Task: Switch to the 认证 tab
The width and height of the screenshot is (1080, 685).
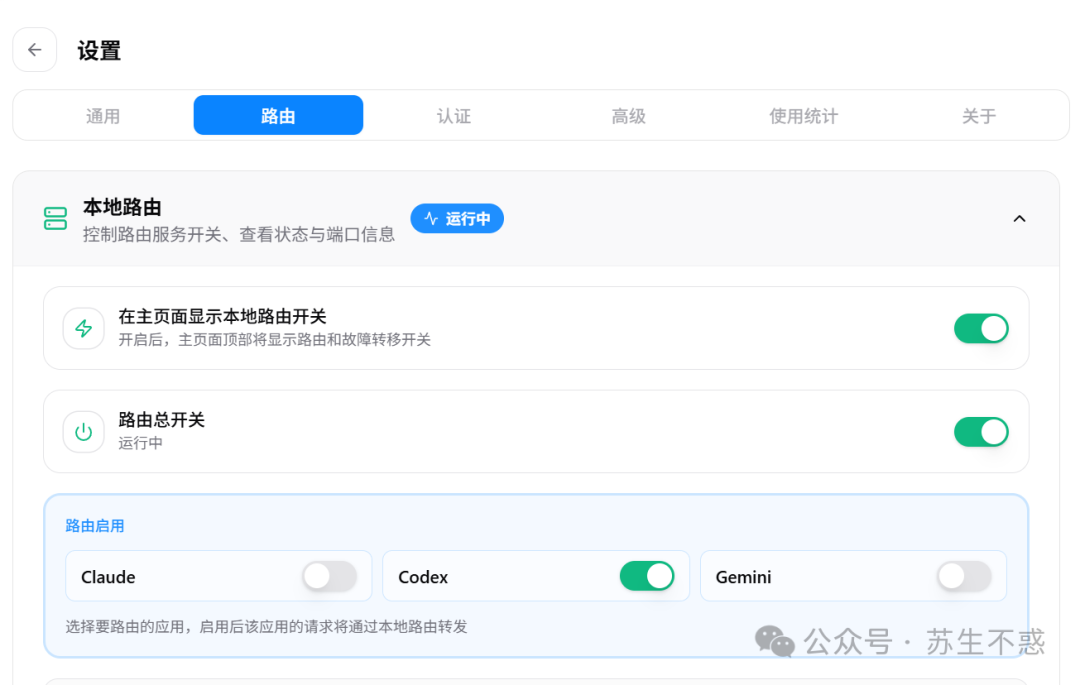Action: (453, 116)
